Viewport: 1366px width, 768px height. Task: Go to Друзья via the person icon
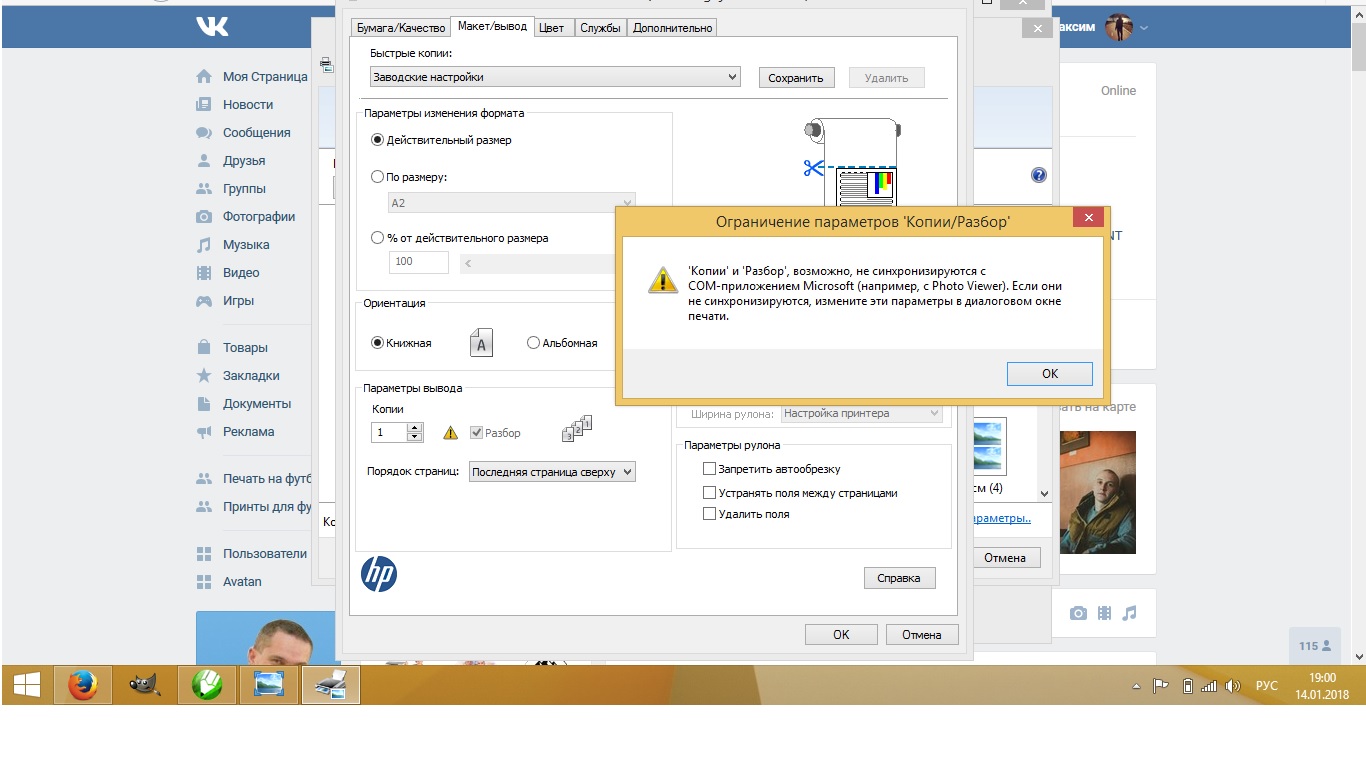204,161
